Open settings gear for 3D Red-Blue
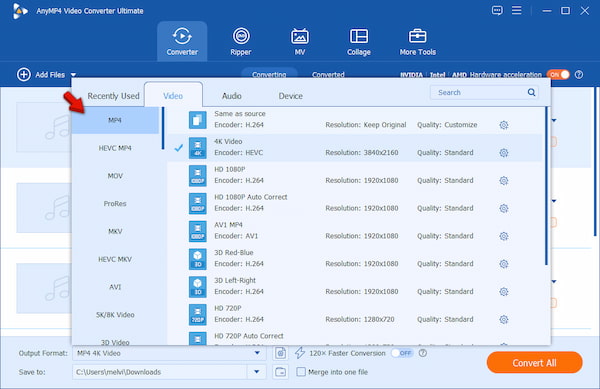600x389 pixels. 504,264
